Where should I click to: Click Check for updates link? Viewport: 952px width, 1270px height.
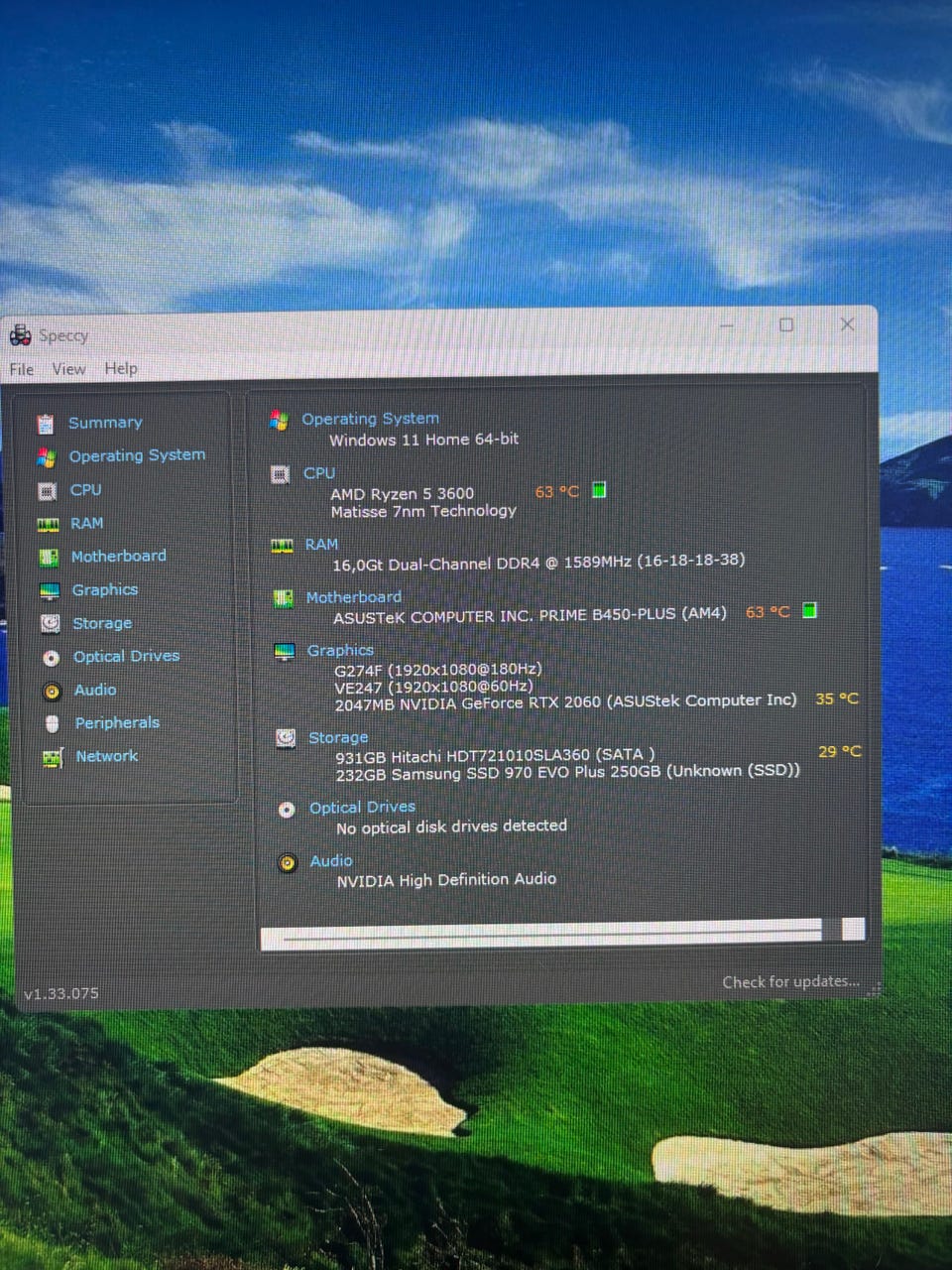coord(790,982)
